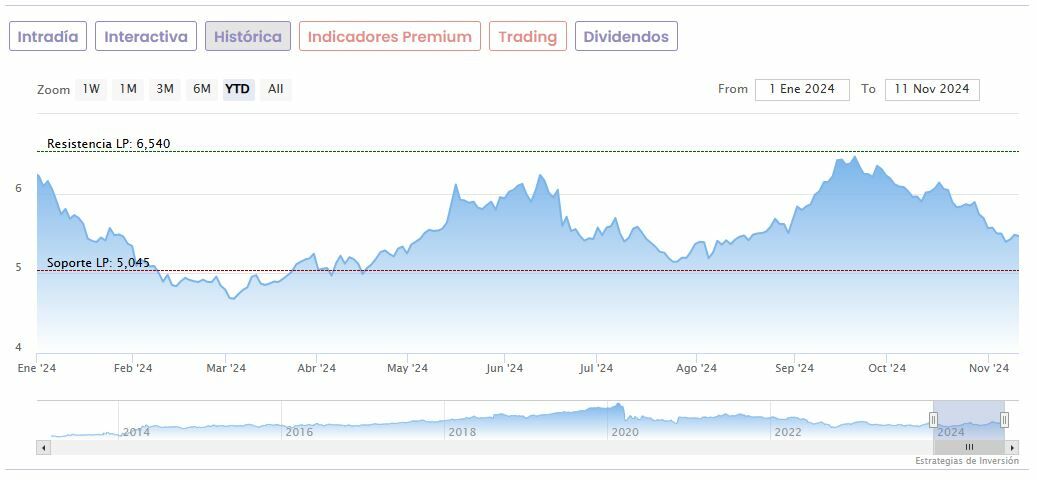The height and width of the screenshot is (480, 1037).
Task: Go to the Trading tab
Action: point(527,37)
